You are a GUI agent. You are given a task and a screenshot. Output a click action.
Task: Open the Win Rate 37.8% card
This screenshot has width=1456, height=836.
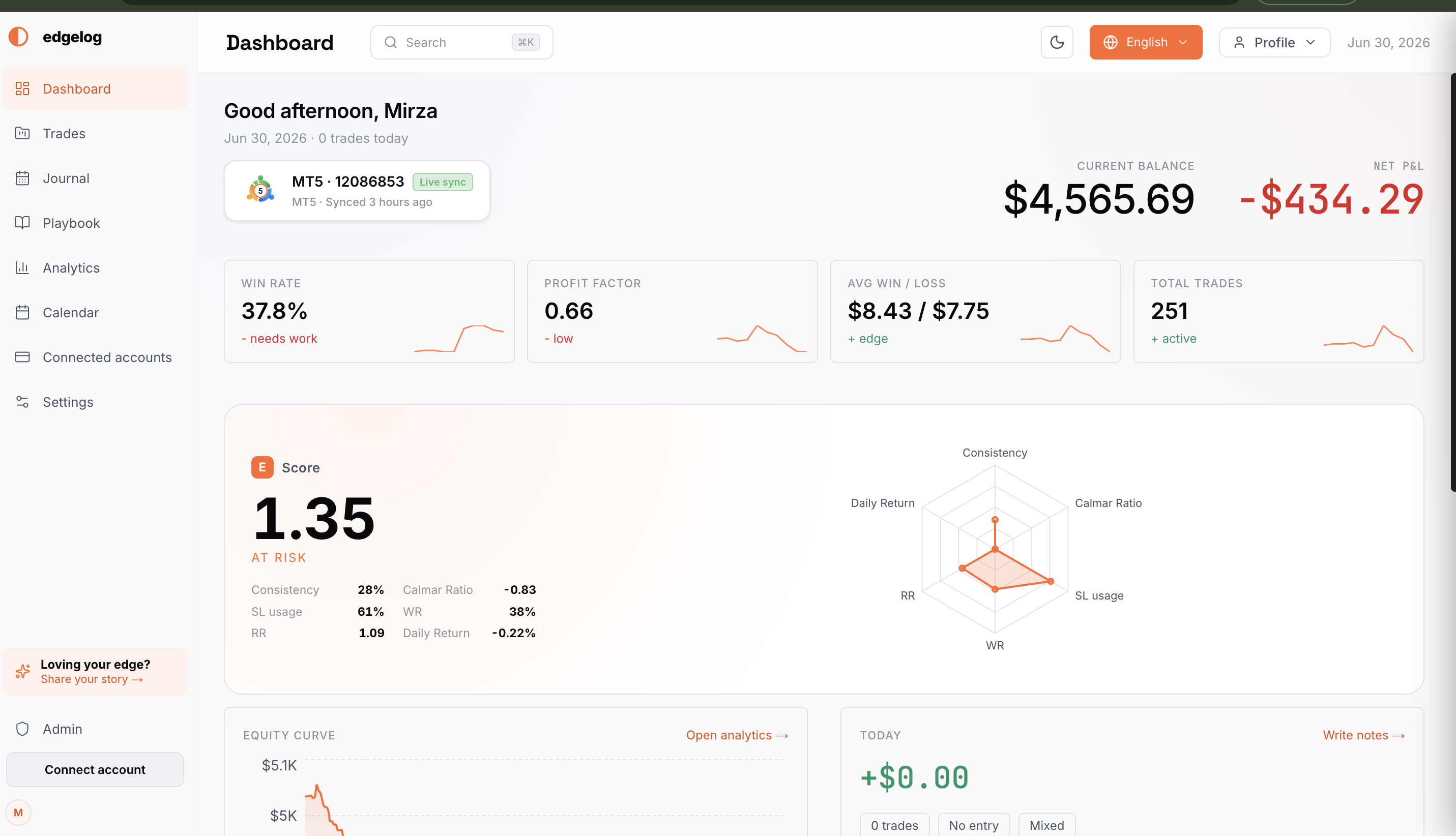pos(369,311)
